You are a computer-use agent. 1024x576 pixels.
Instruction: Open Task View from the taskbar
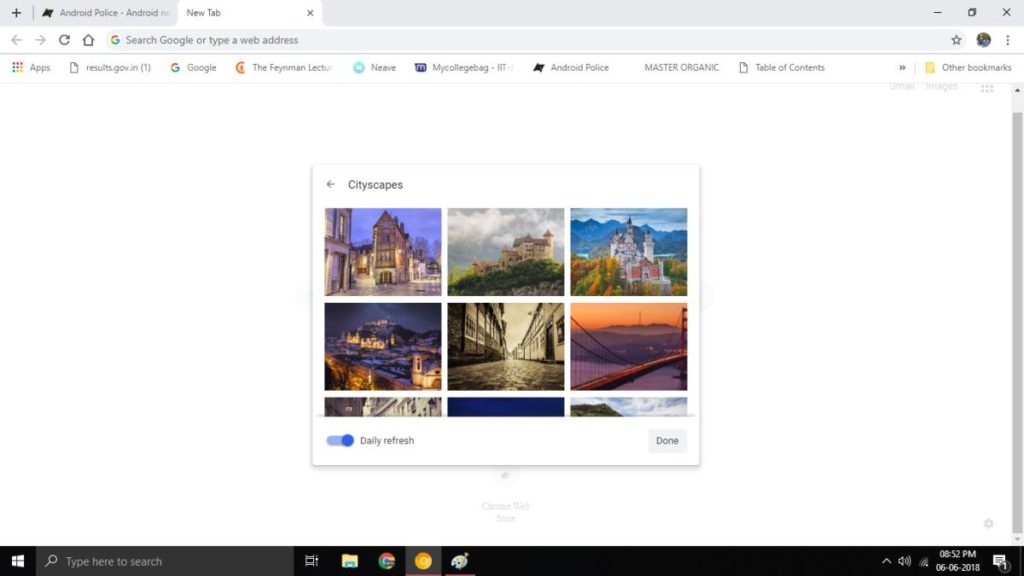311,561
